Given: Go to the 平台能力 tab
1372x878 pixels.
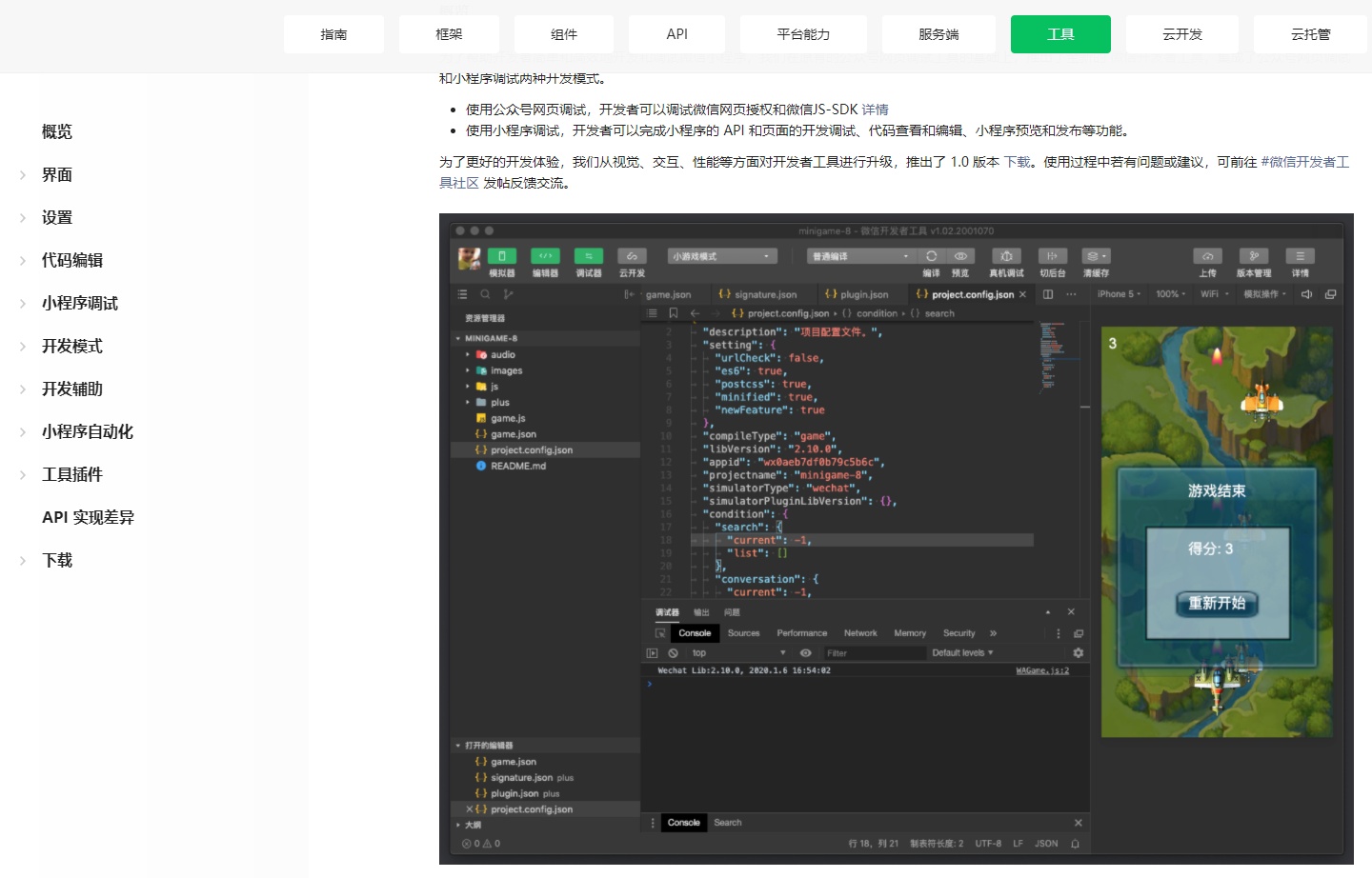Looking at the screenshot, I should point(803,34).
